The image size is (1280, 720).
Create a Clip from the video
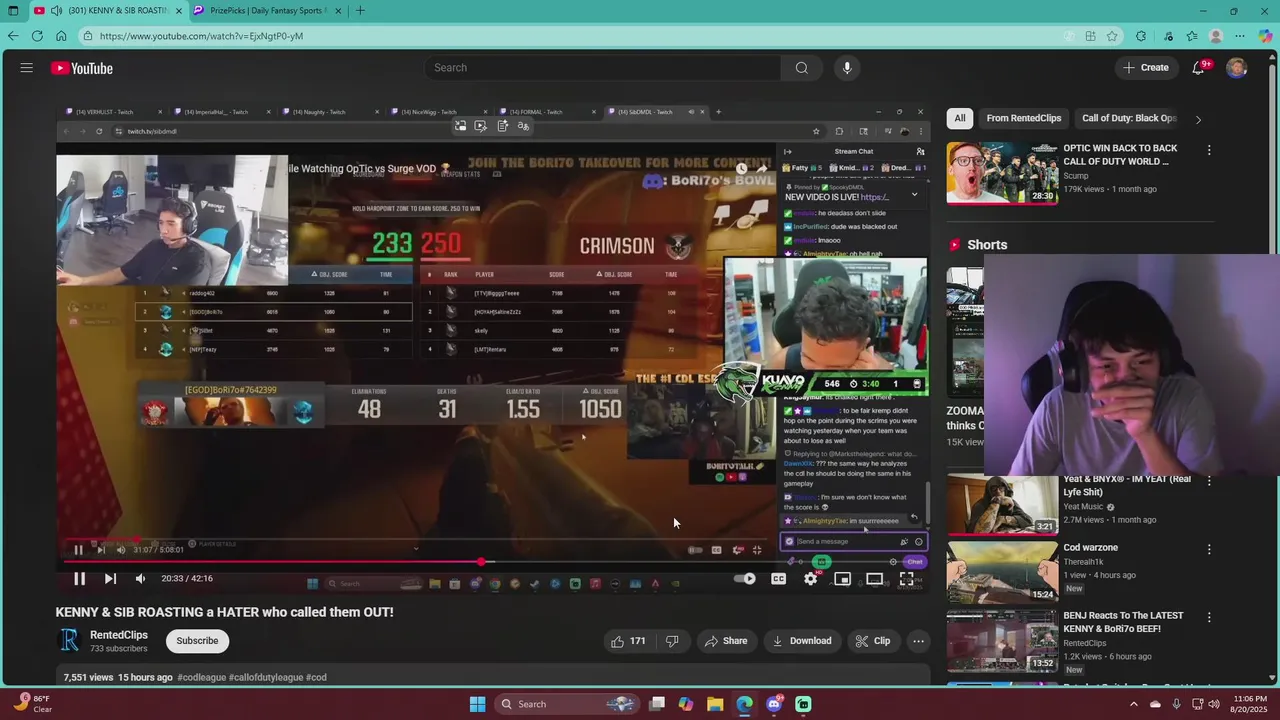(x=873, y=641)
